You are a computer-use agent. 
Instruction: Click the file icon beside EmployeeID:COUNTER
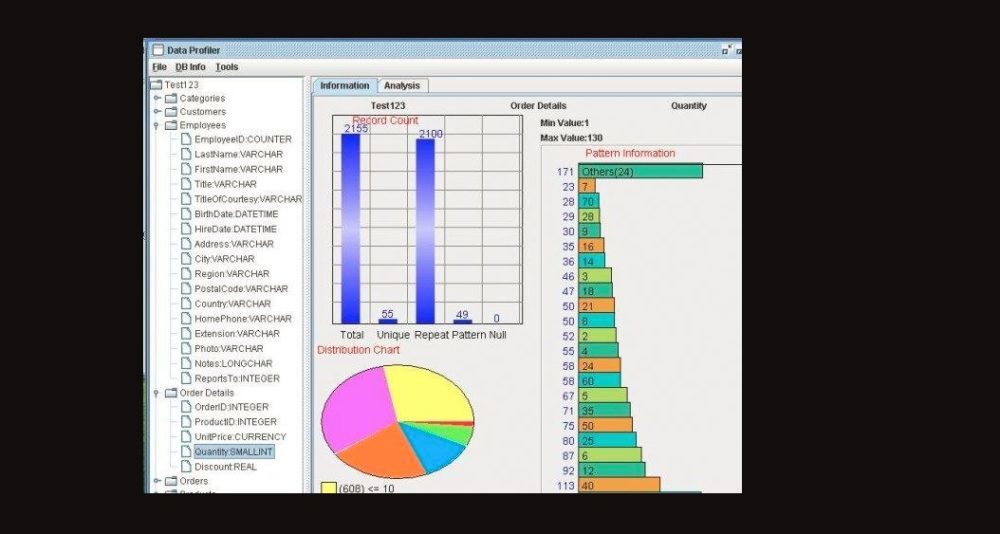[x=186, y=140]
